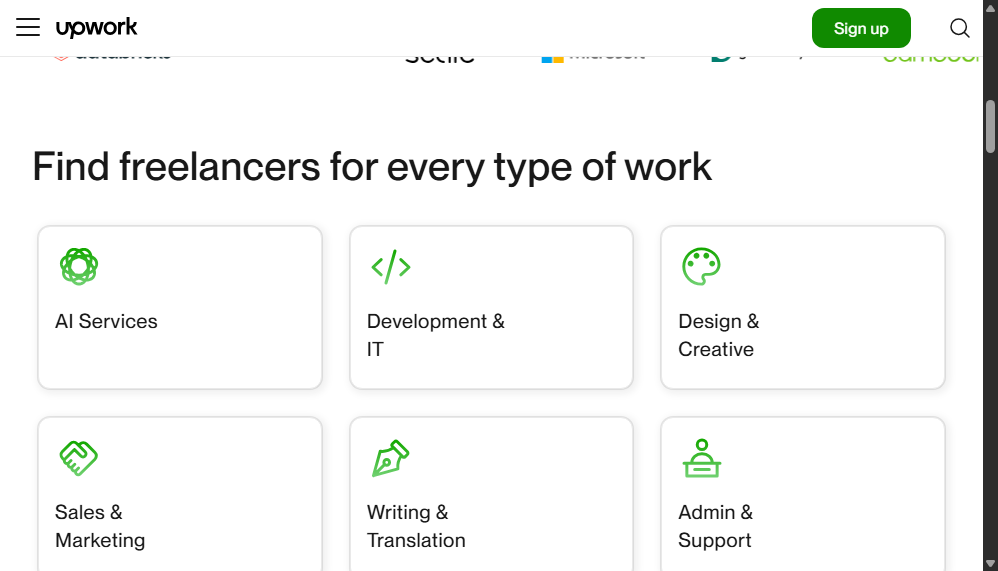The height and width of the screenshot is (571, 998).
Task: Click the AI Services flower icon
Action: (x=79, y=266)
